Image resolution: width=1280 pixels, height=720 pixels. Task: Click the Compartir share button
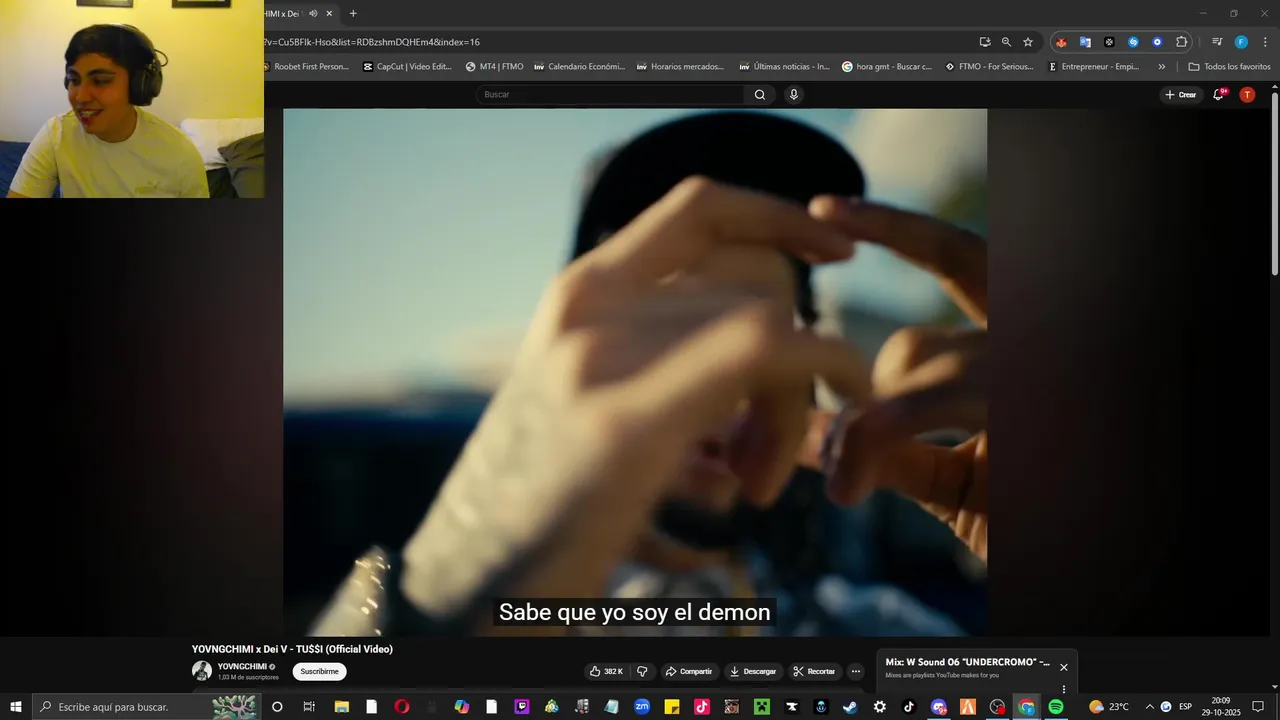[x=689, y=671]
